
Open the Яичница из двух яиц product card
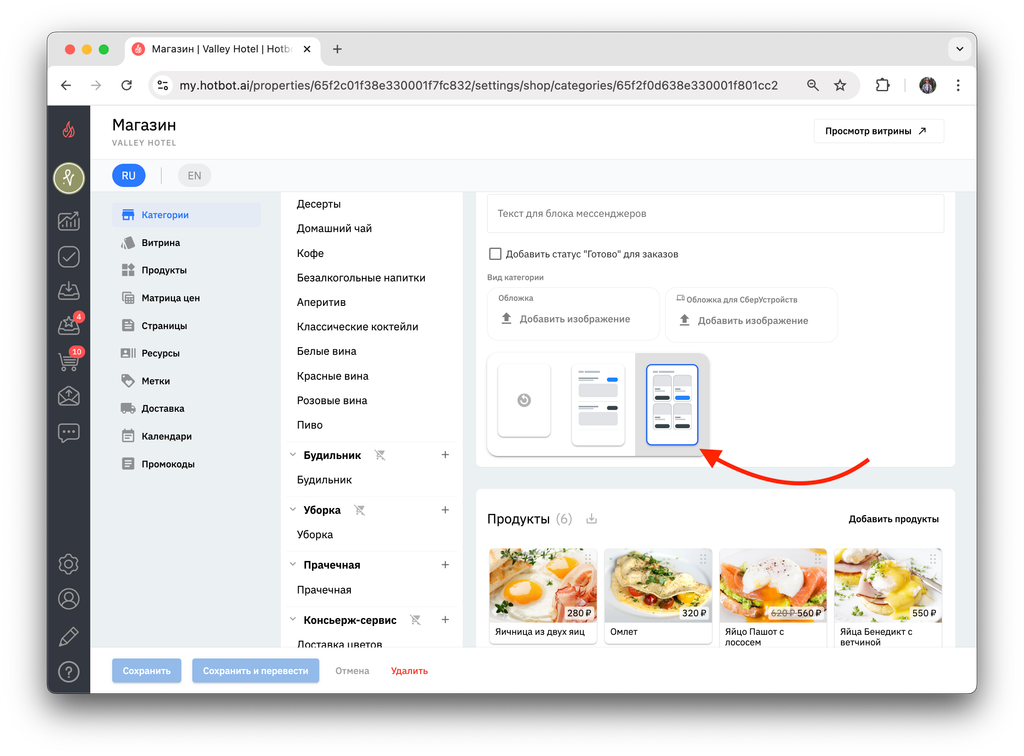click(543, 596)
